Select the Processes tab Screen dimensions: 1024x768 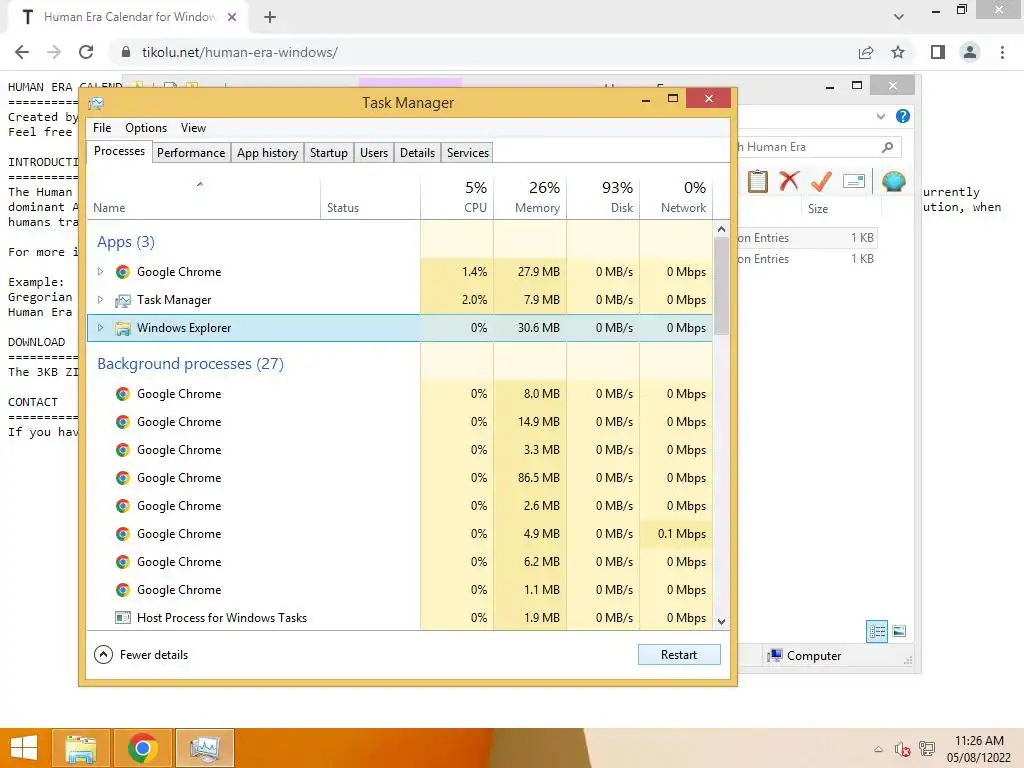(x=120, y=151)
